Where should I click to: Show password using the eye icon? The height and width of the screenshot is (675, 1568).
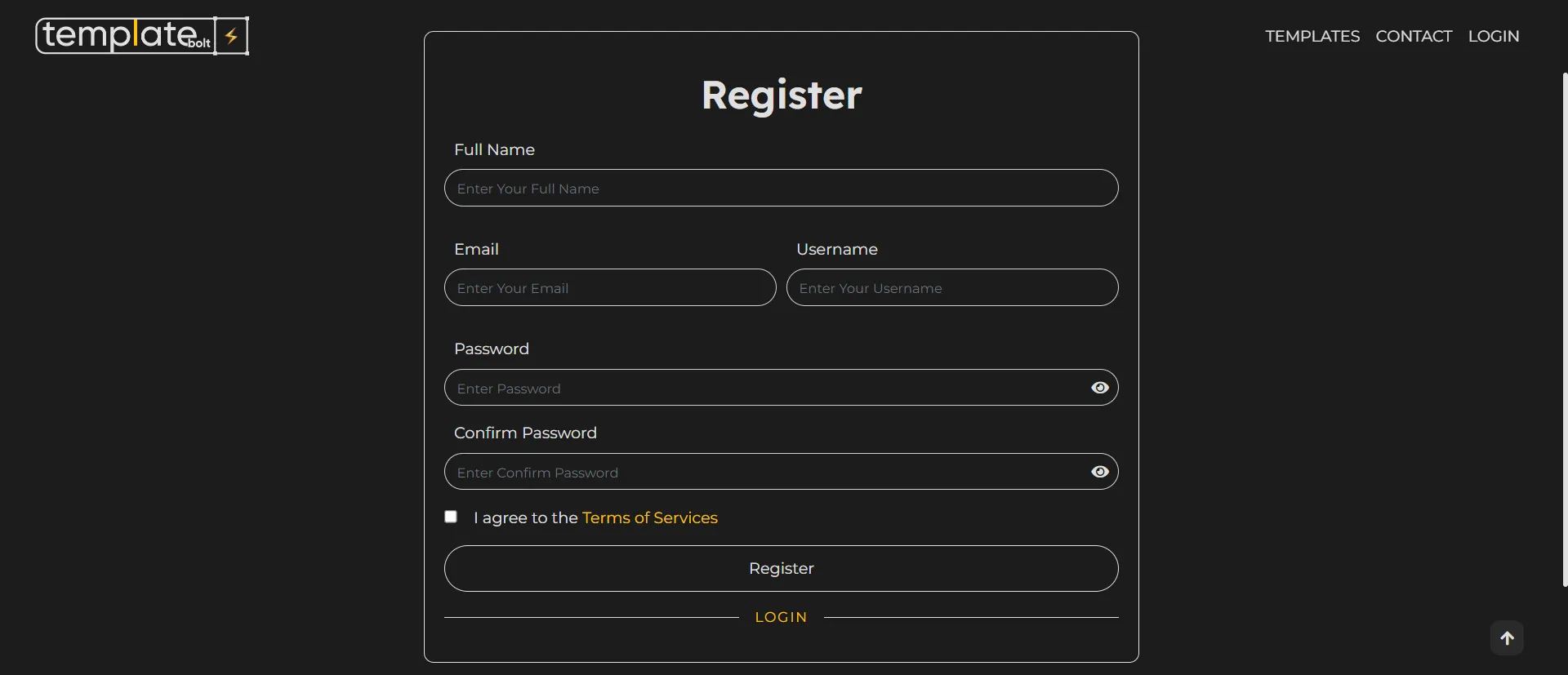[1100, 388]
